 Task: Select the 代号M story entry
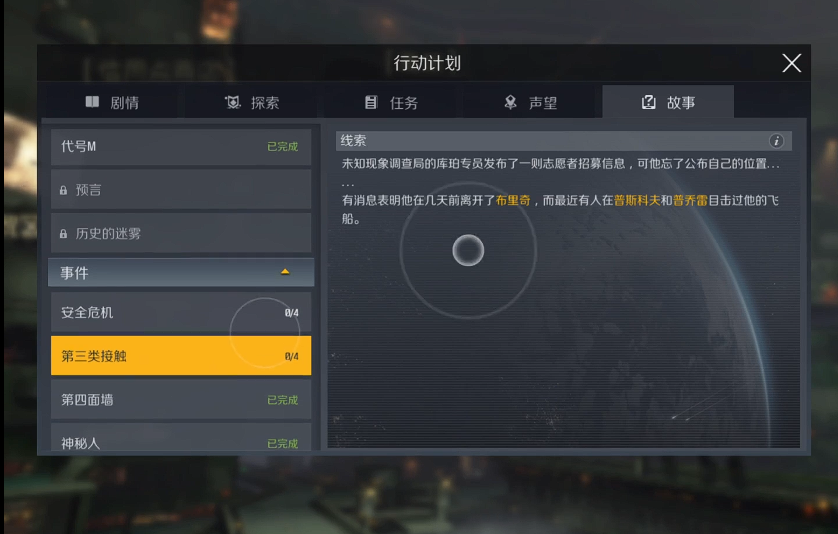(181, 146)
